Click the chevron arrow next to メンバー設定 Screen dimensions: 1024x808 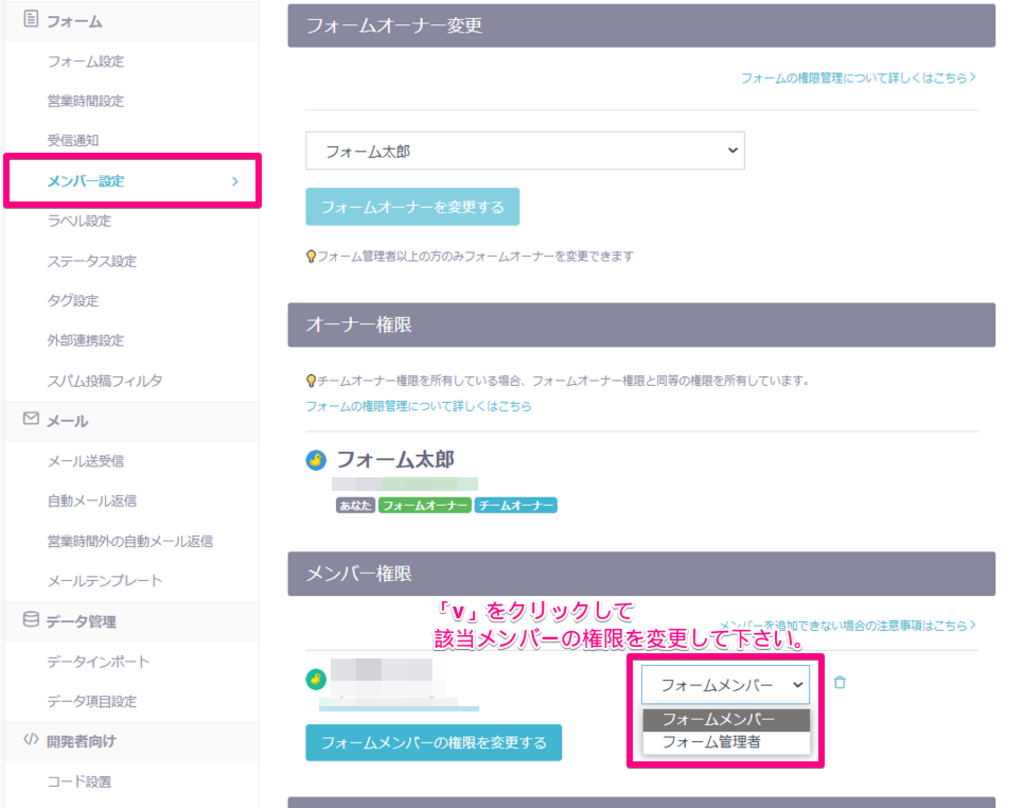click(235, 181)
